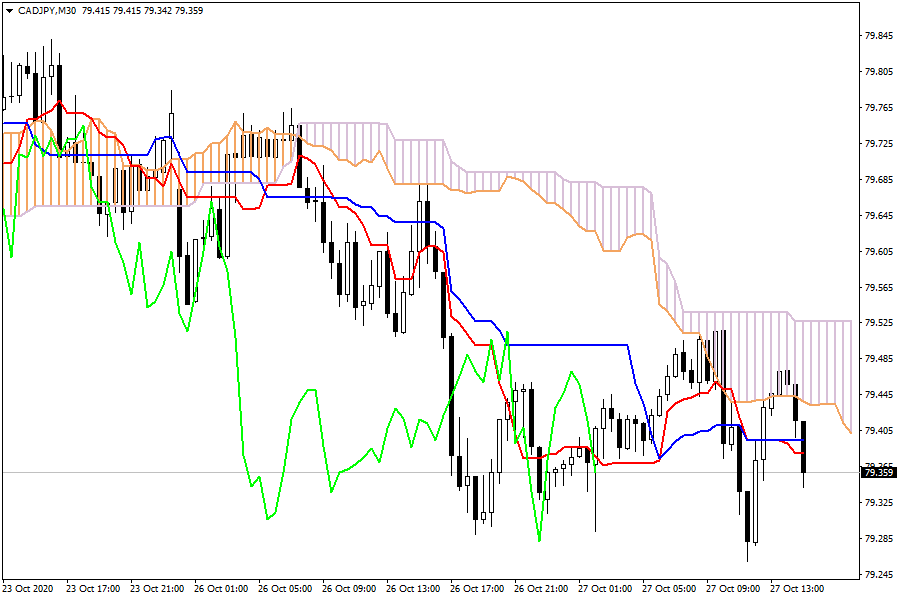The width and height of the screenshot is (900, 600).
Task: Click the orange hatched cloud at left
Action: (60, 180)
